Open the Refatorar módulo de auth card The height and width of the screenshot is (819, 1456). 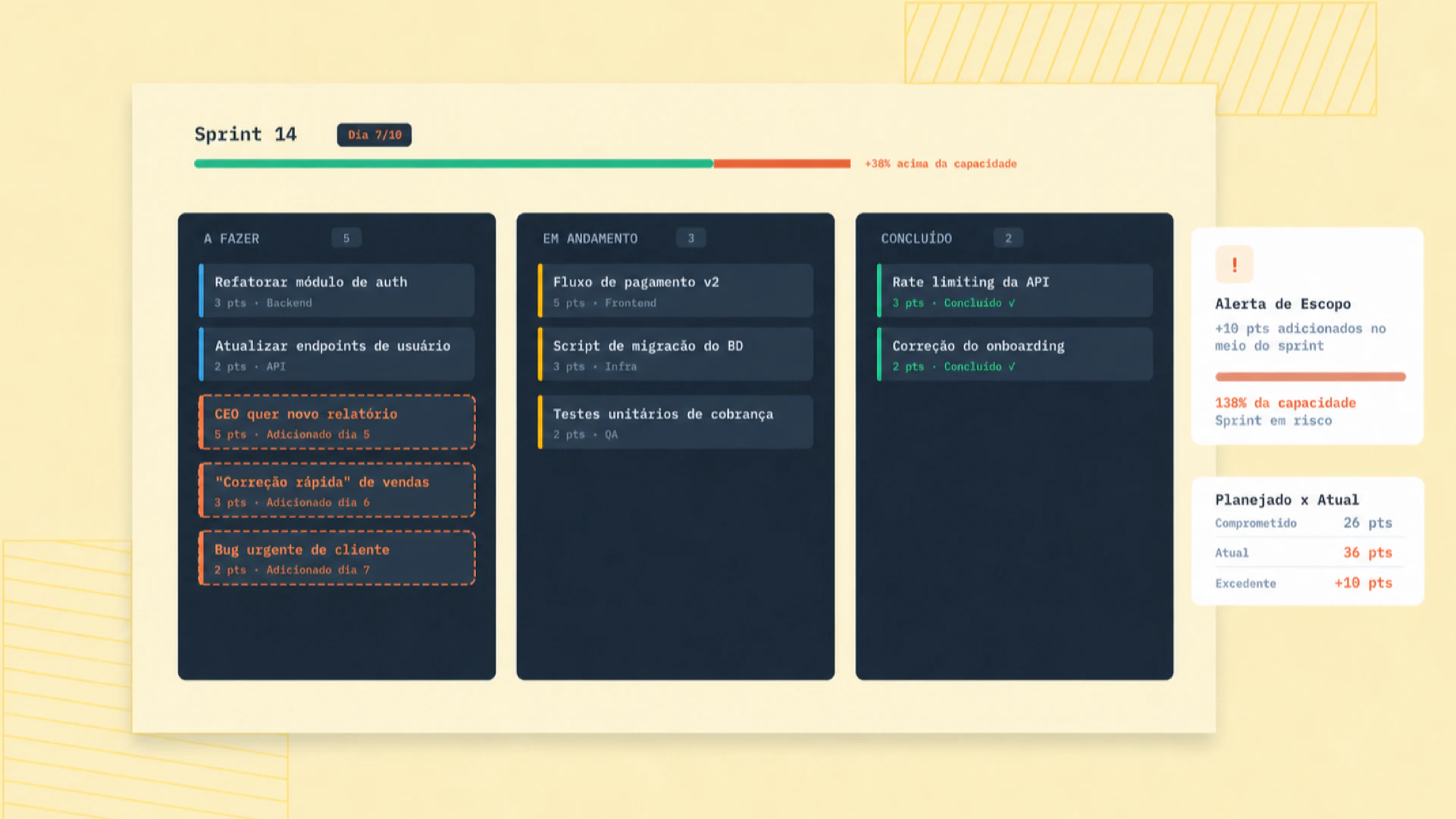(337, 290)
